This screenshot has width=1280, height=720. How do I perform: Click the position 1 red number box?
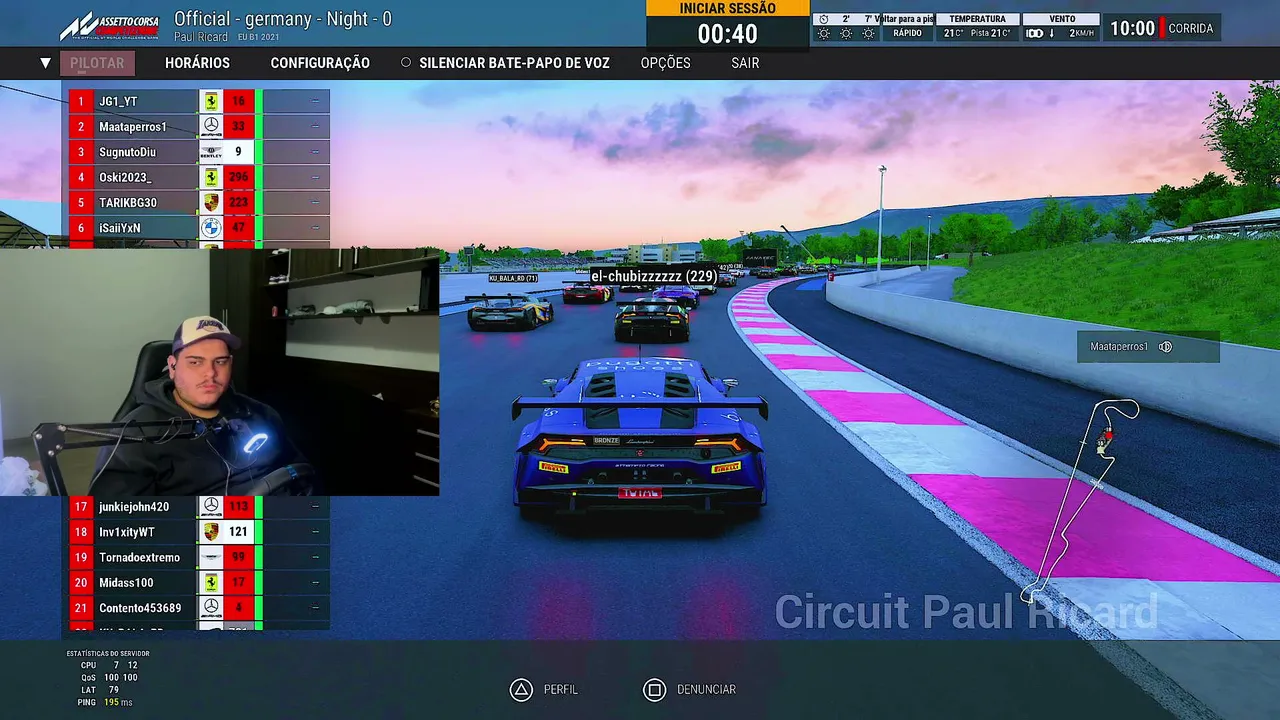click(81, 101)
